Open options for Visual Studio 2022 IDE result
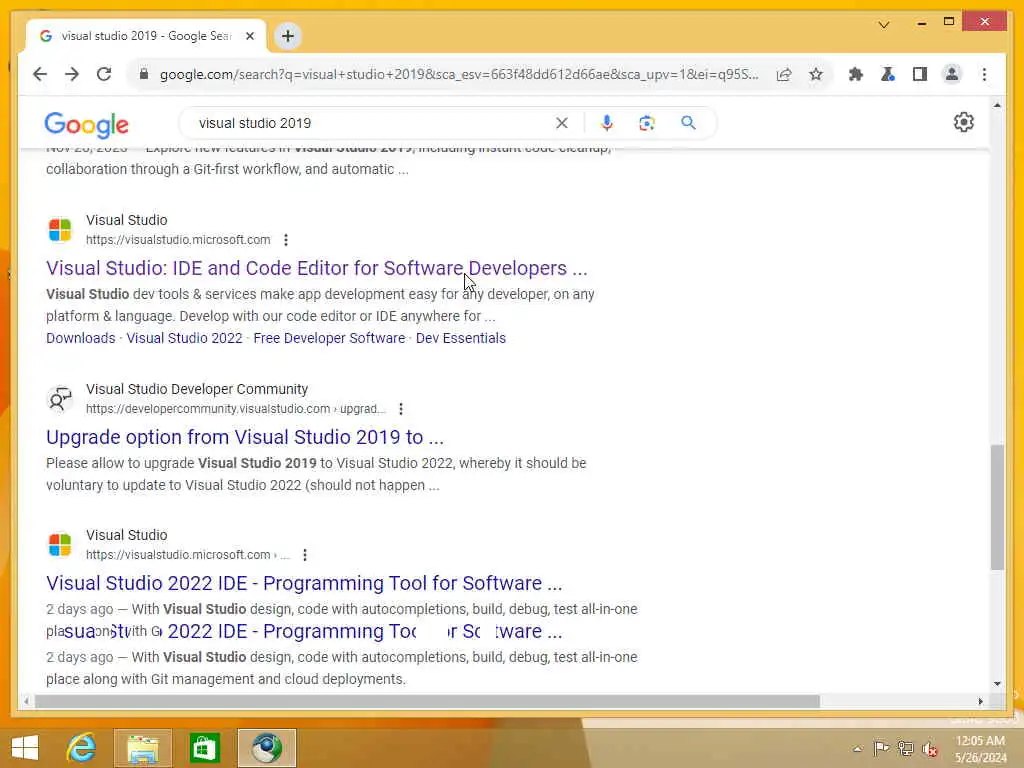The height and width of the screenshot is (768, 1024). click(304, 555)
